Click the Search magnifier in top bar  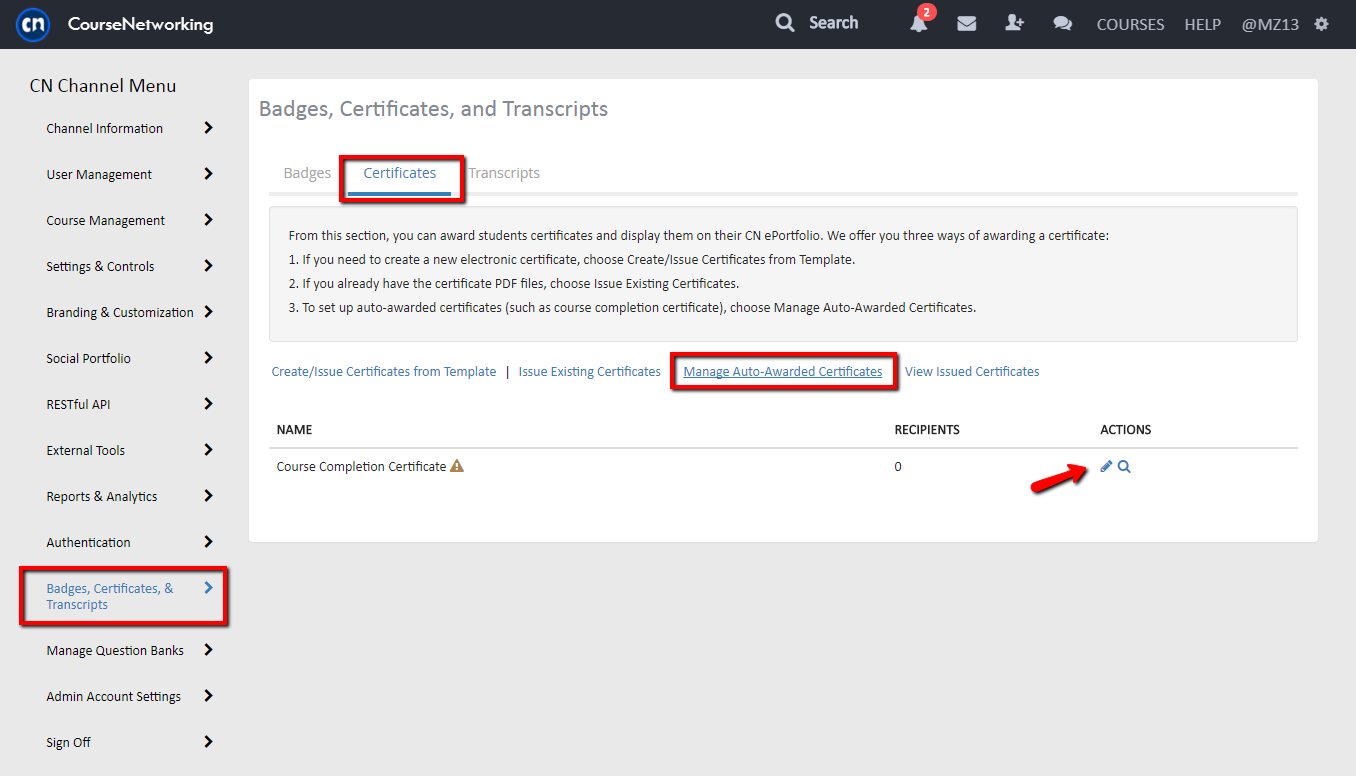(785, 23)
